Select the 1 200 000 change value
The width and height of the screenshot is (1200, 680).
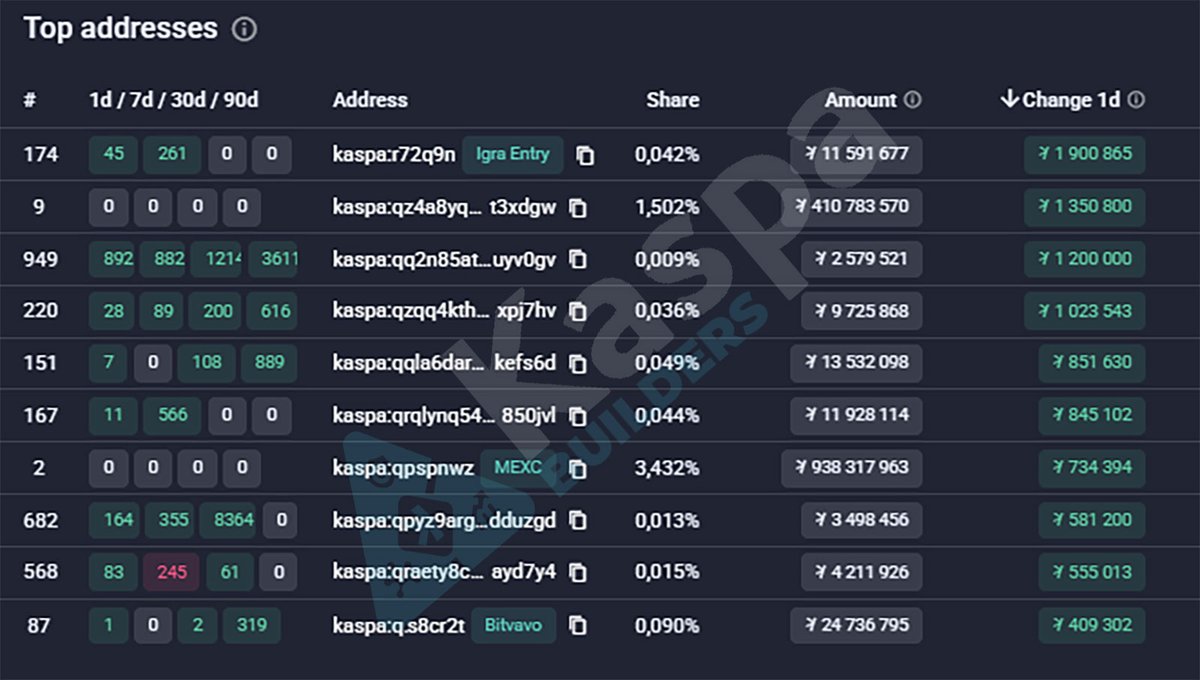pyautogui.click(x=1084, y=259)
